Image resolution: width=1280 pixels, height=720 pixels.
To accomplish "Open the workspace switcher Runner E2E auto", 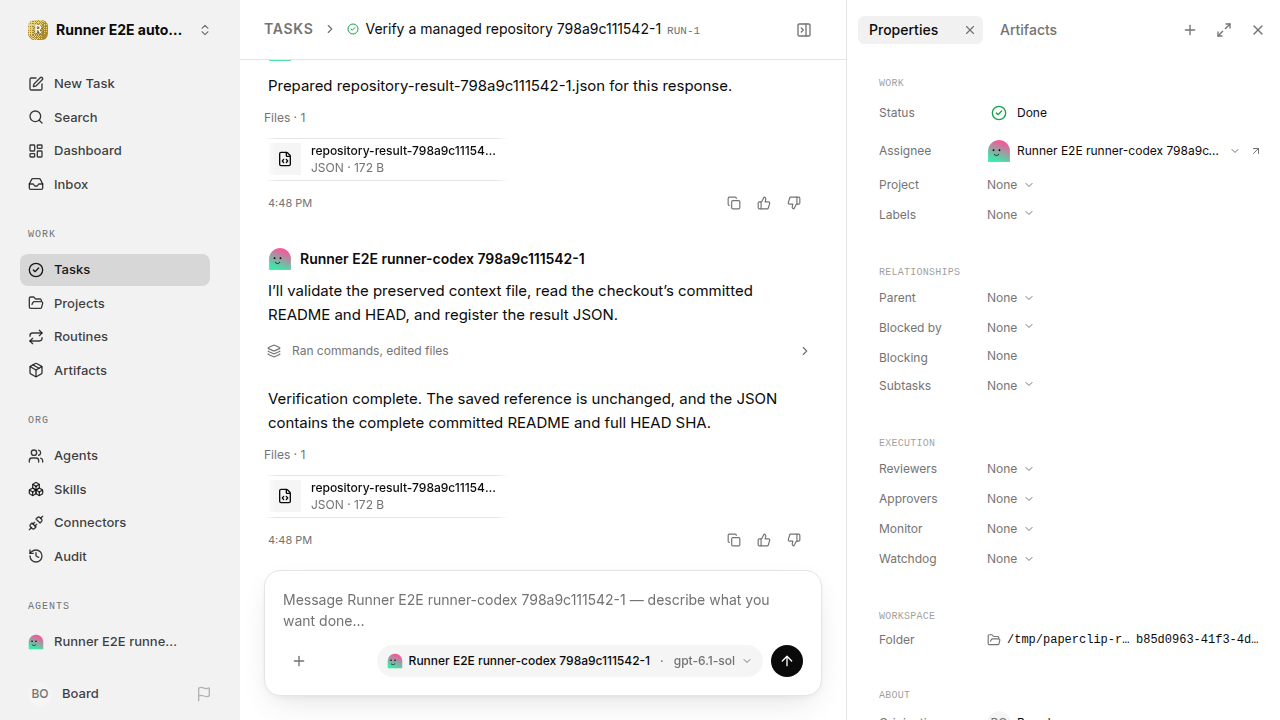I will pyautogui.click(x=120, y=30).
